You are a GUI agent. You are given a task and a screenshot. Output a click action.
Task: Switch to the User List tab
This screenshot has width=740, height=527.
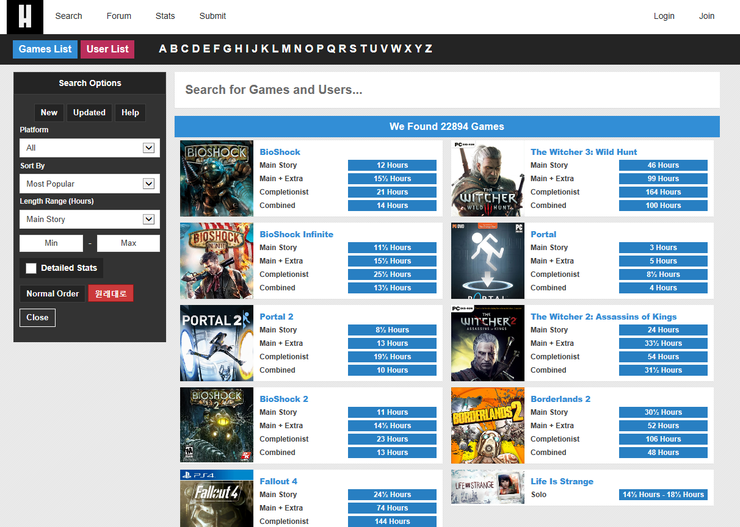tap(108, 49)
